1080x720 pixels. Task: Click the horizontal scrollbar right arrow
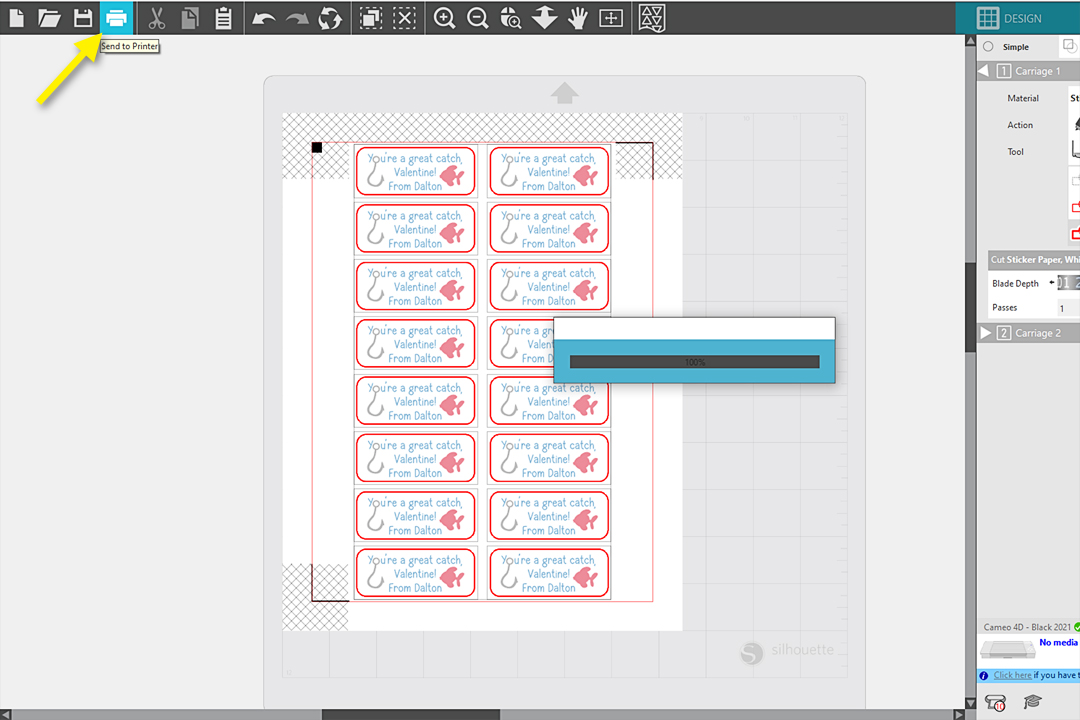pos(959,714)
